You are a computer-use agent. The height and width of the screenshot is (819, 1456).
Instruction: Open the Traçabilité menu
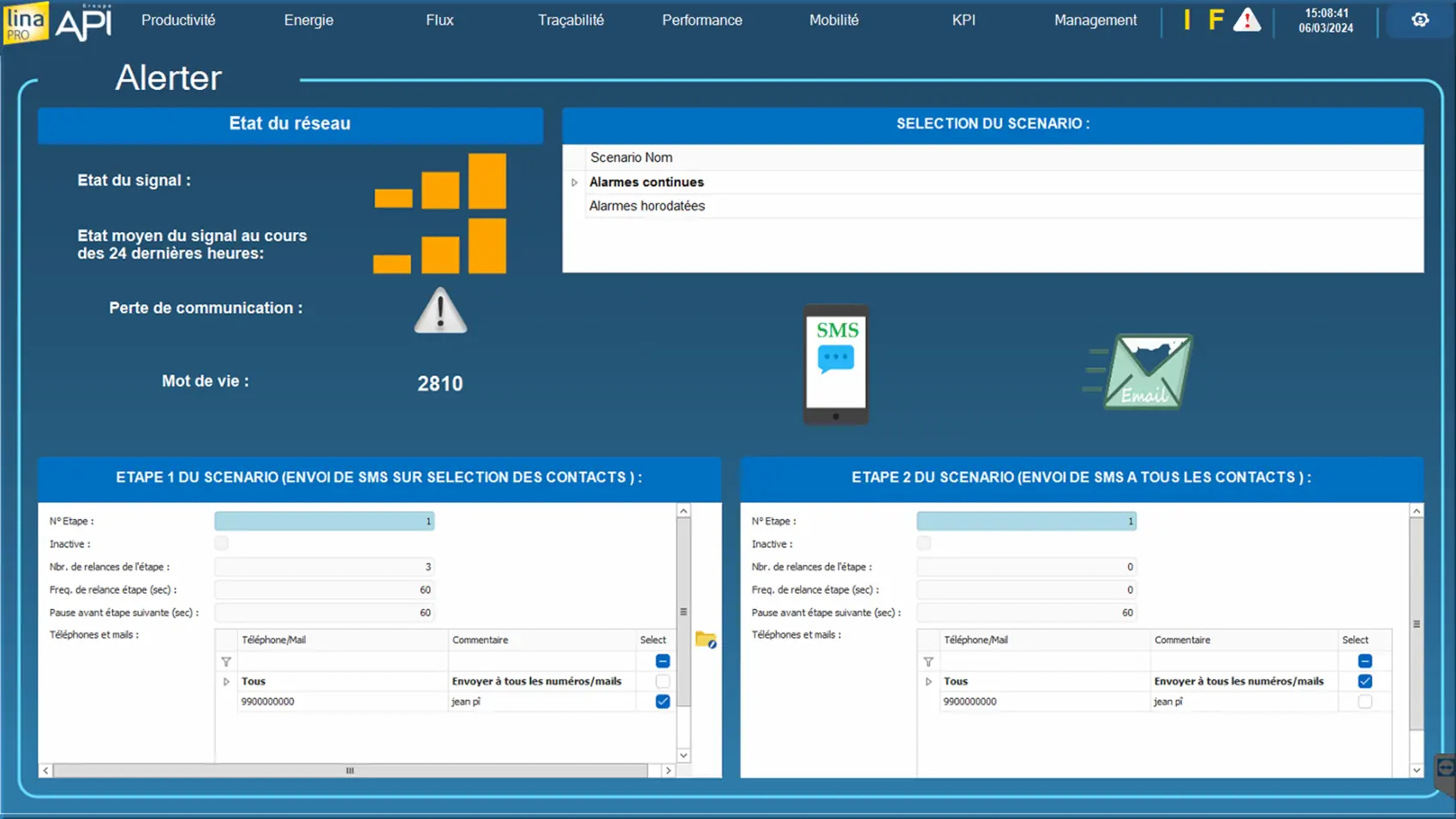point(570,21)
